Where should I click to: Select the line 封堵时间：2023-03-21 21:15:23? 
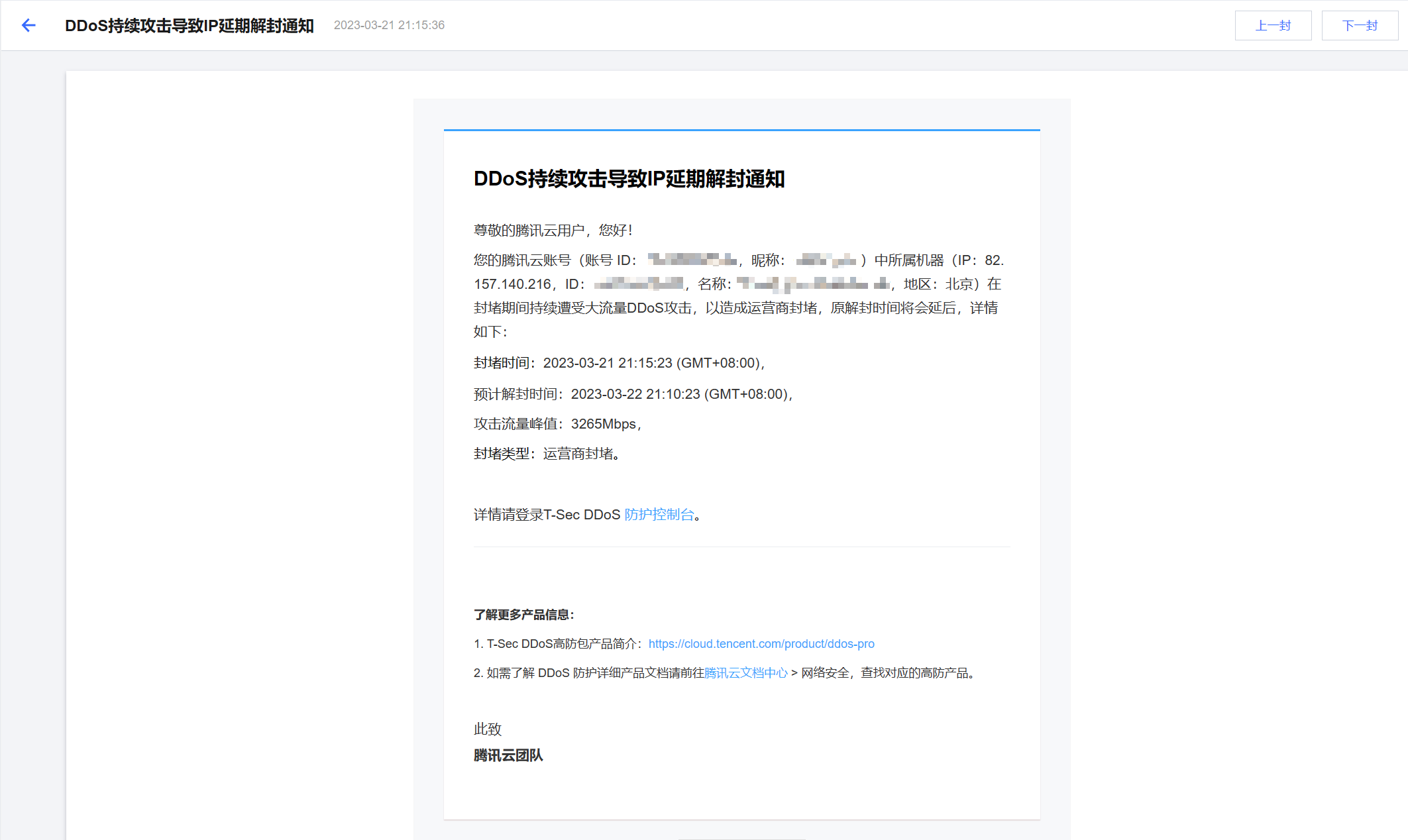pos(620,363)
